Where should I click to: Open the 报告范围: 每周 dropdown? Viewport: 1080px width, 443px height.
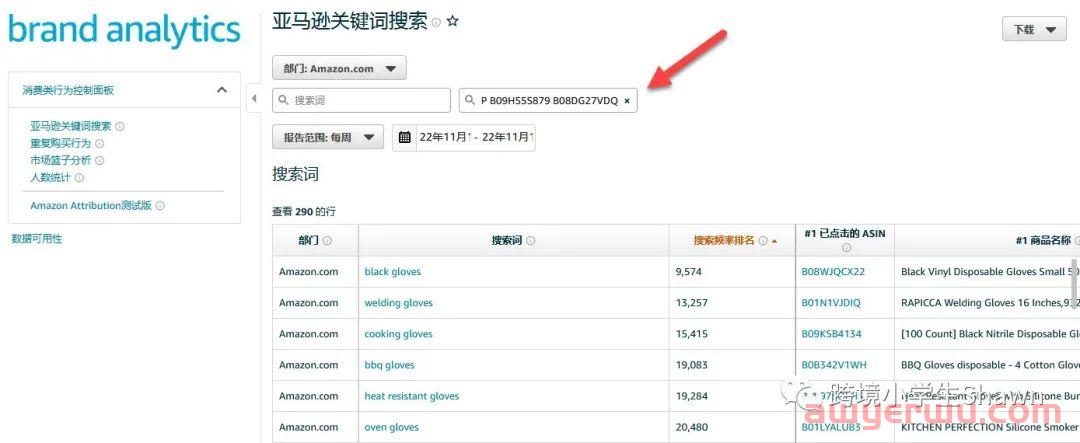[328, 137]
